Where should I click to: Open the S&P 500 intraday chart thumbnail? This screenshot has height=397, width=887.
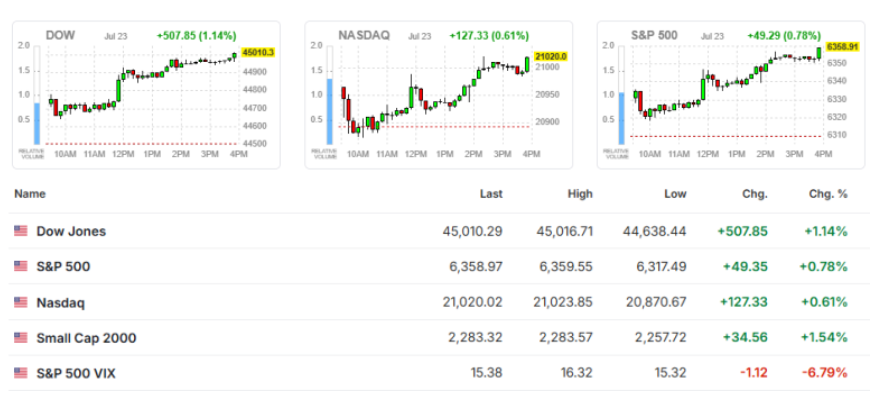(x=731, y=95)
